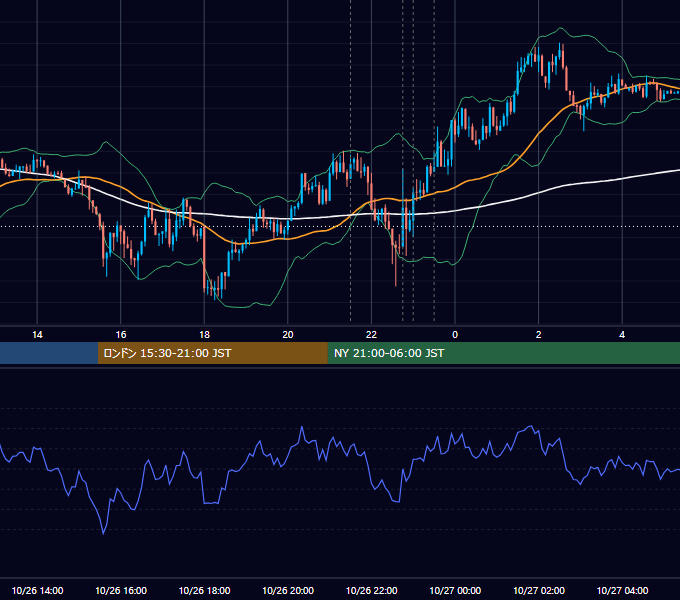Click the 18 hour axis label
This screenshot has height=600, width=680.
pyautogui.click(x=204, y=335)
